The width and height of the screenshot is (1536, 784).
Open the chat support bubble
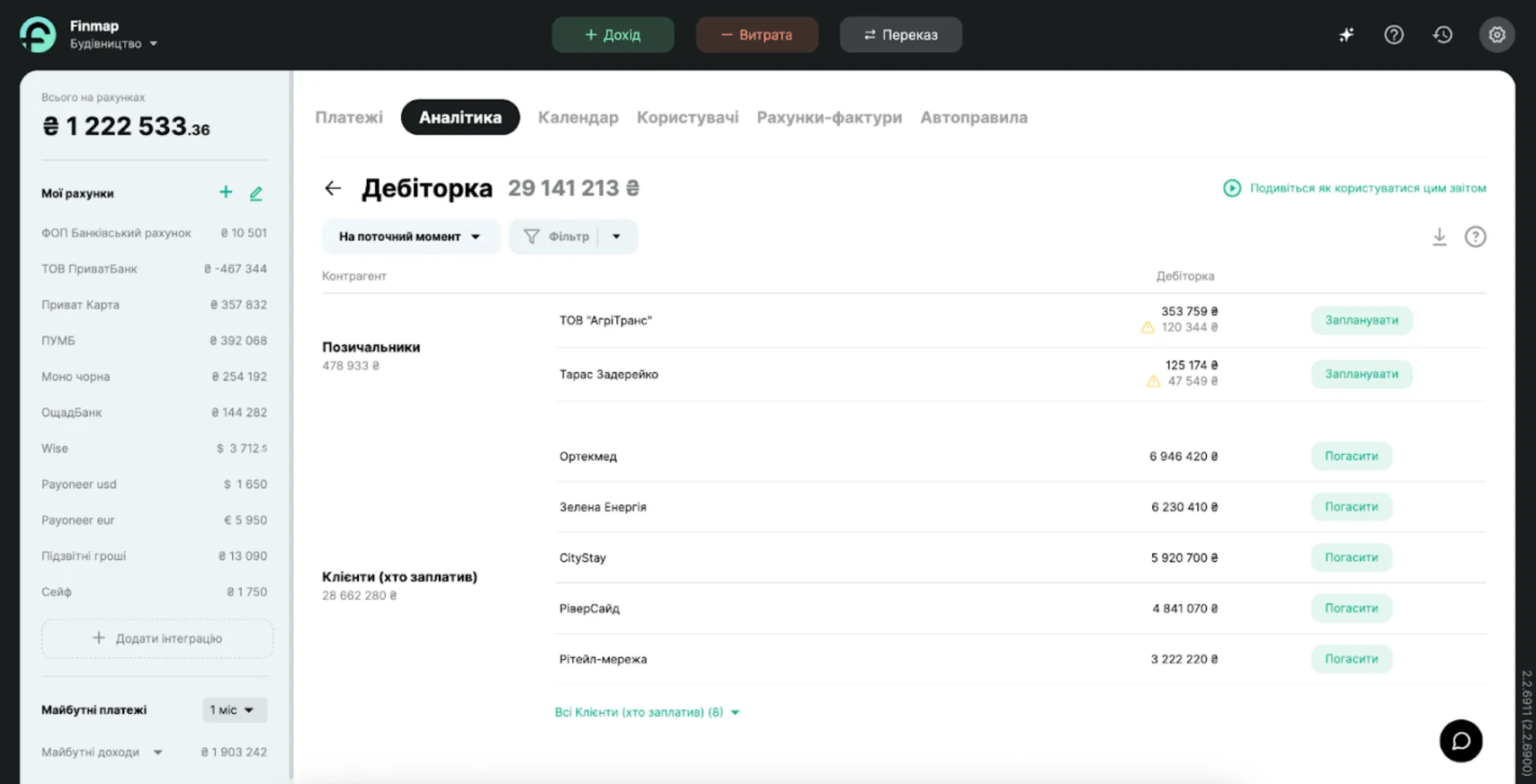click(1461, 741)
